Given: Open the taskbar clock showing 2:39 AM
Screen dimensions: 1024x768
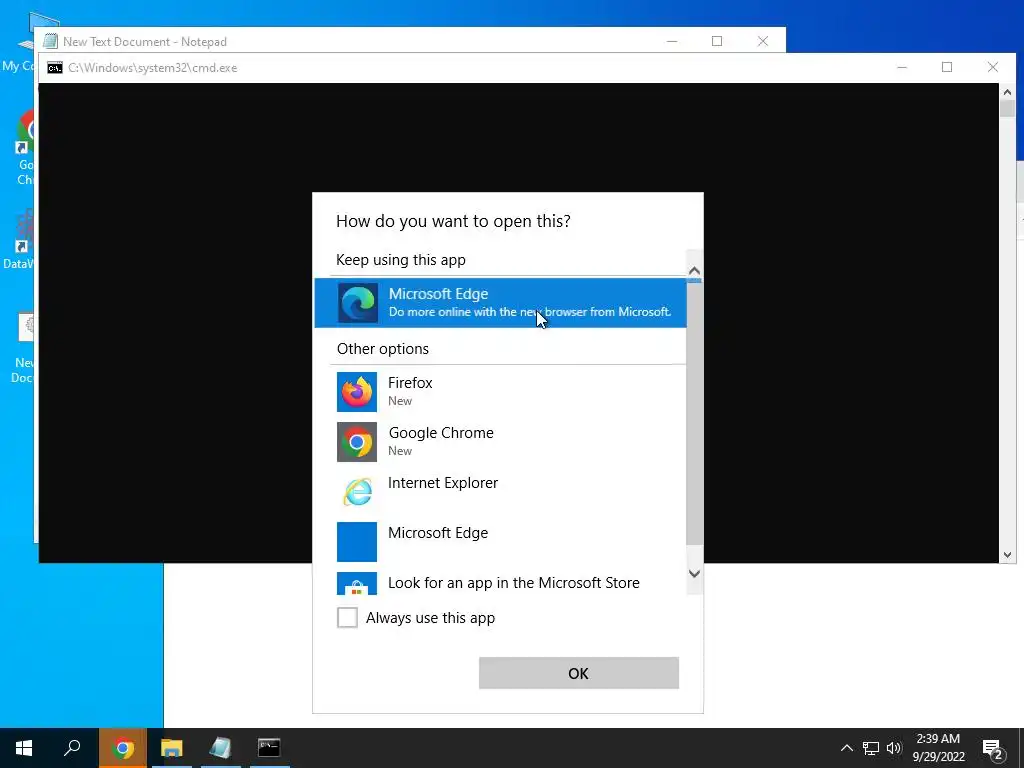Looking at the screenshot, I should point(938,748).
